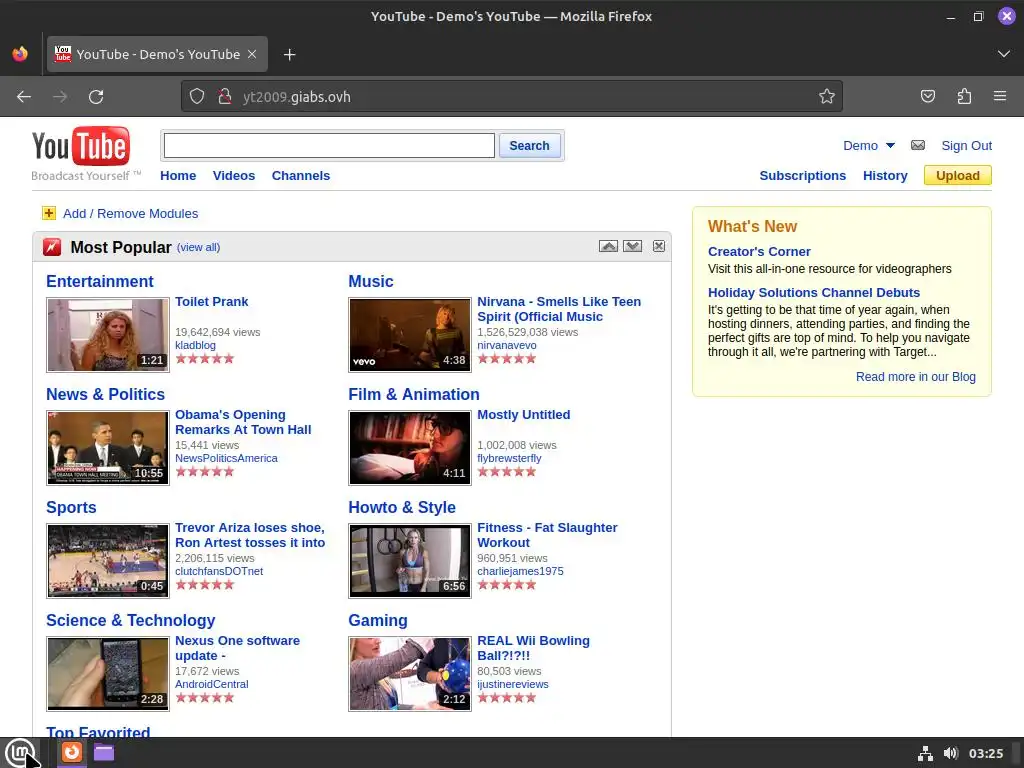The image size is (1024, 768).
Task: Open the Firefox extensions icon
Action: click(964, 97)
